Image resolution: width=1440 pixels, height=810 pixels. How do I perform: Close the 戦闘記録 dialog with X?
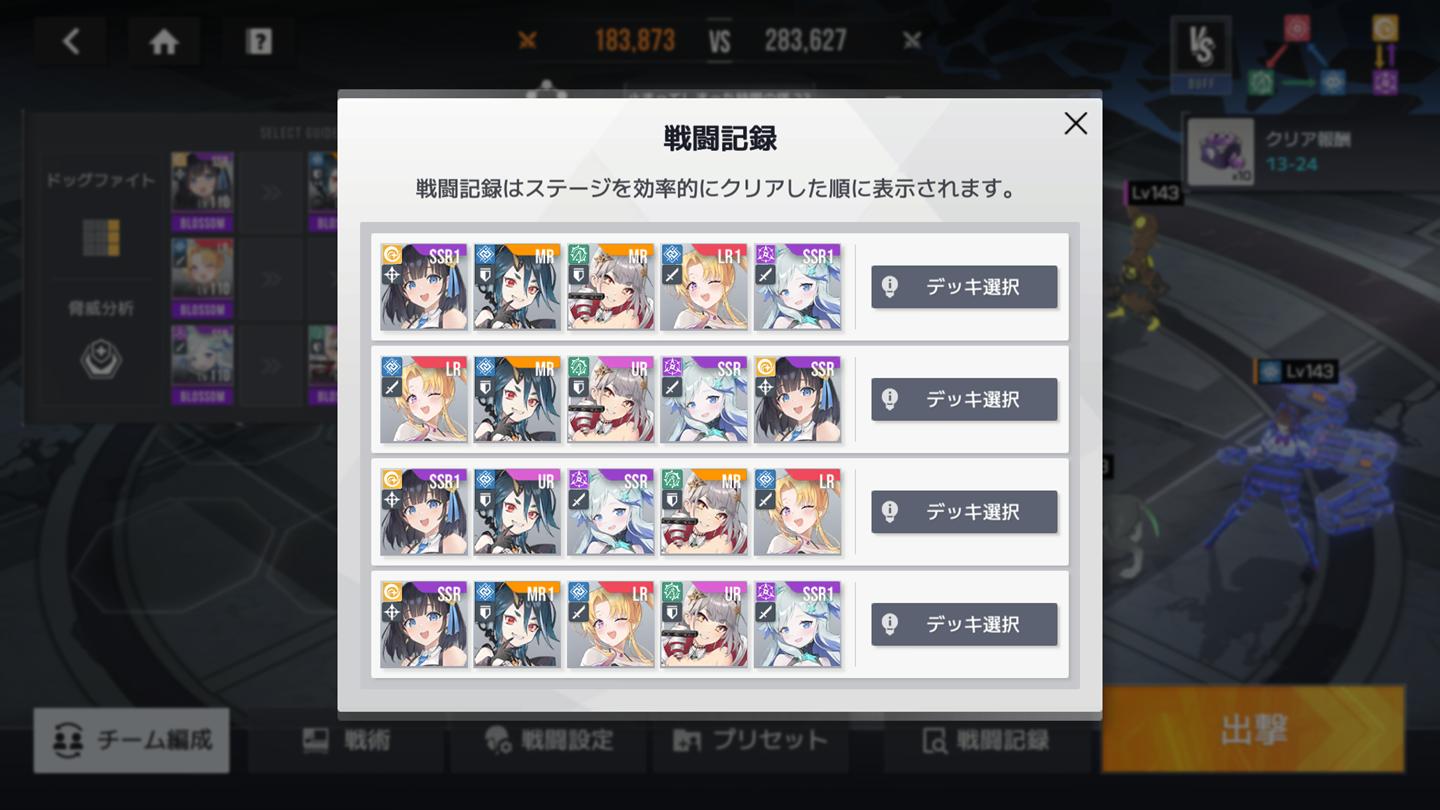tap(1075, 123)
